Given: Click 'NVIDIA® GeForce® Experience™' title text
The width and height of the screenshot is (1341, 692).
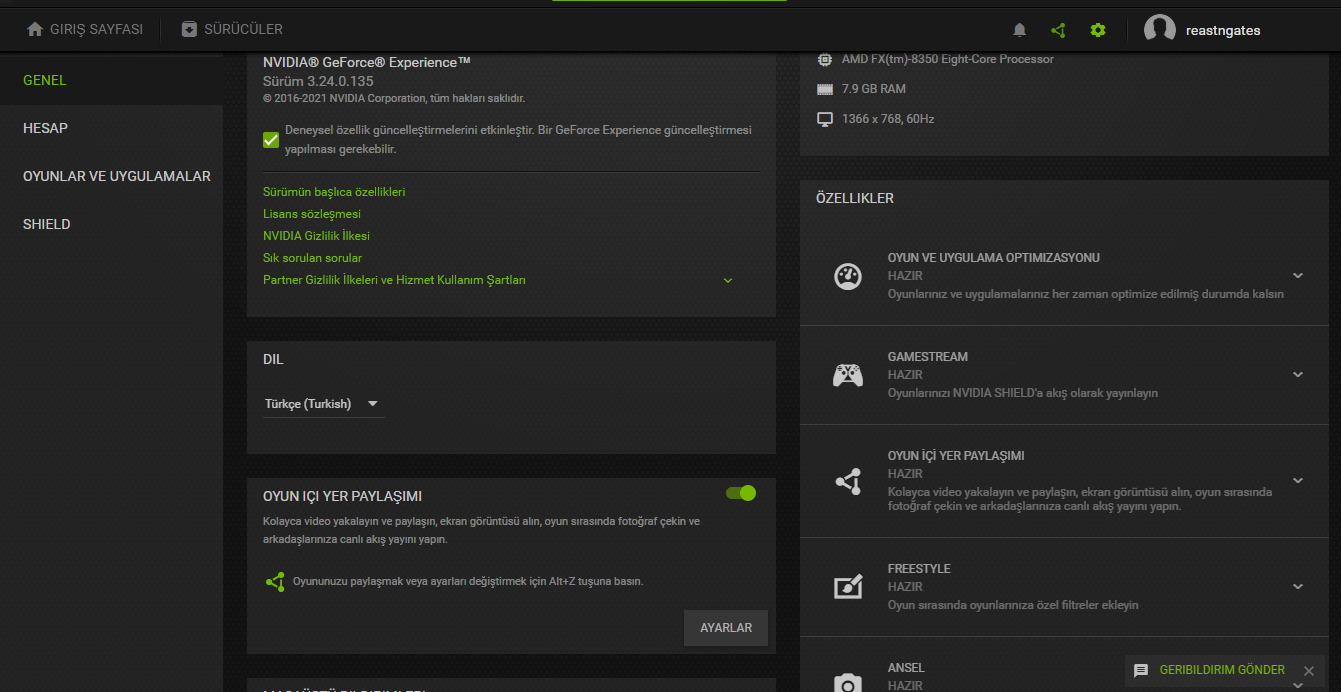Looking at the screenshot, I should coord(366,62).
